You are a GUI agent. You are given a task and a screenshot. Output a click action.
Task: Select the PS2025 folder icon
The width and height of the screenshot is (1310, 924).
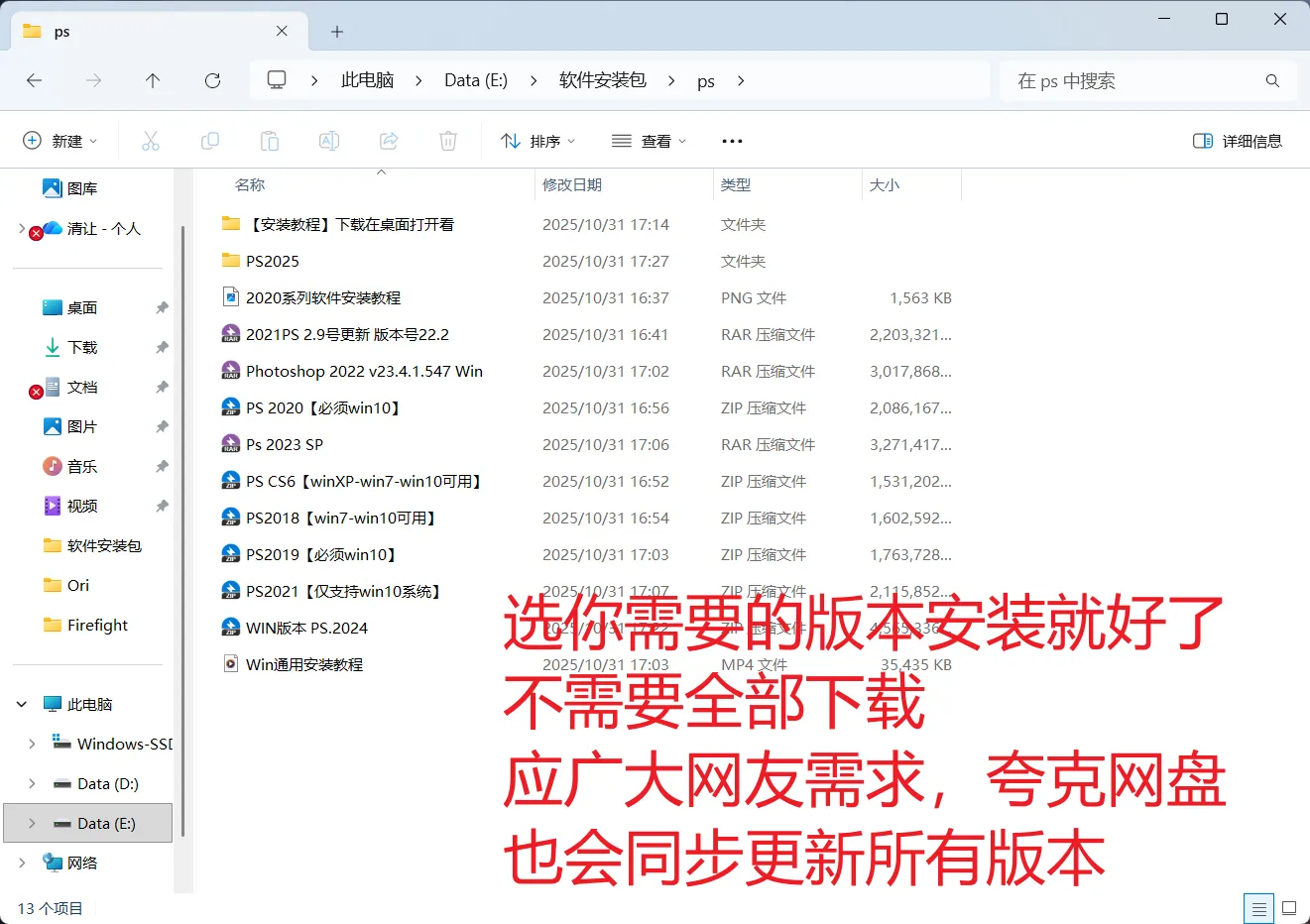[x=231, y=261]
